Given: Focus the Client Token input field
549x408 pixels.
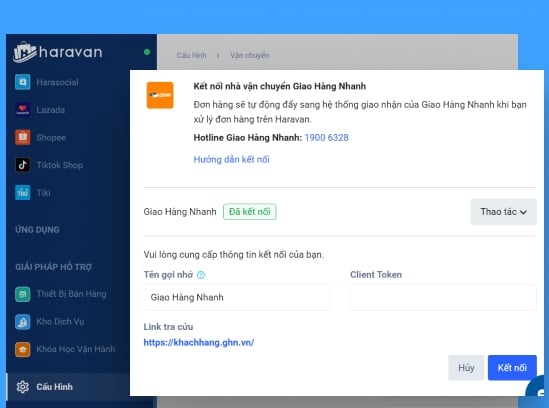Looking at the screenshot, I should click(443, 297).
